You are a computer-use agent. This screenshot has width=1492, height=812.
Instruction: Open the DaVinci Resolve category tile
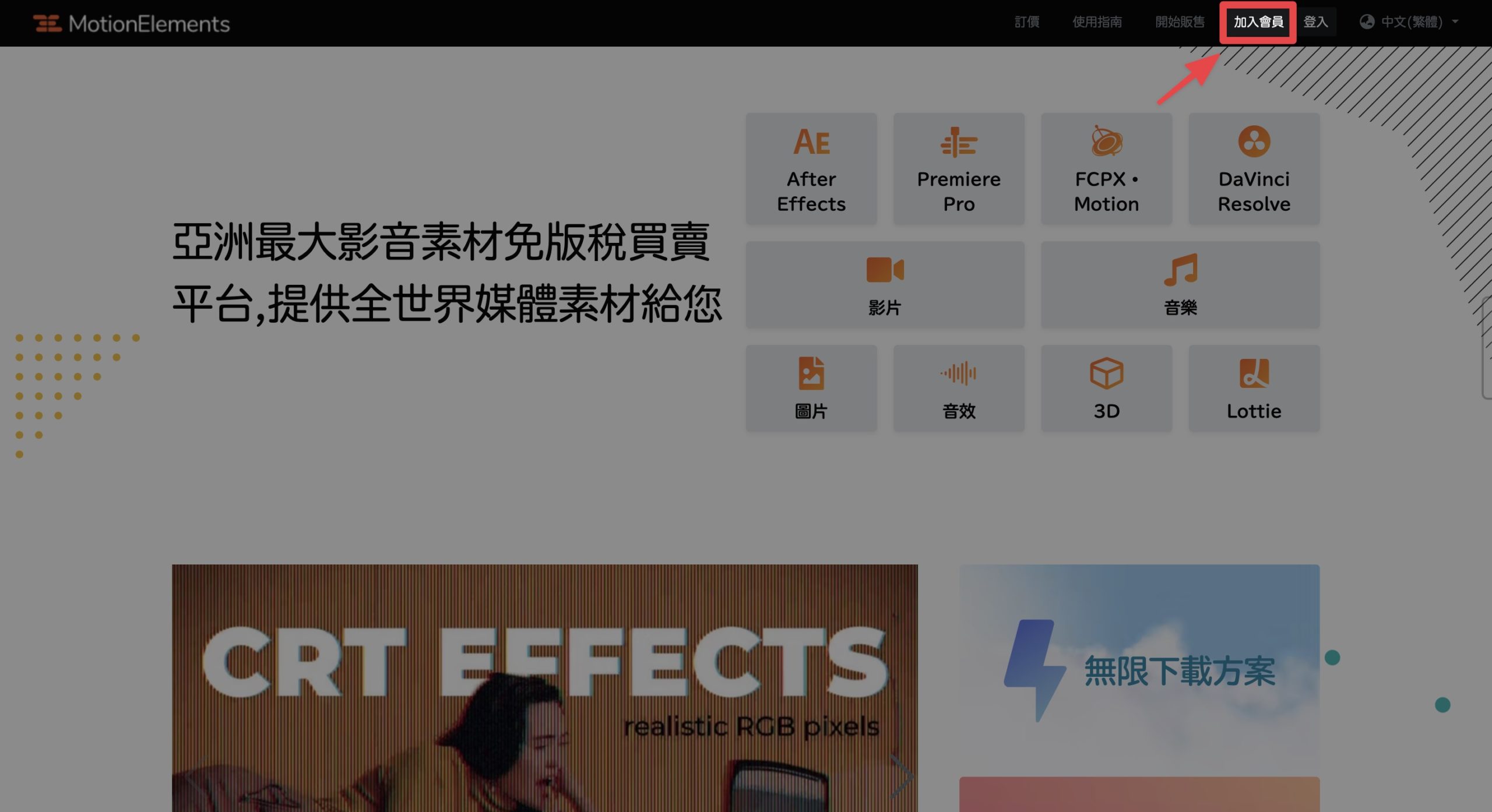1254,168
